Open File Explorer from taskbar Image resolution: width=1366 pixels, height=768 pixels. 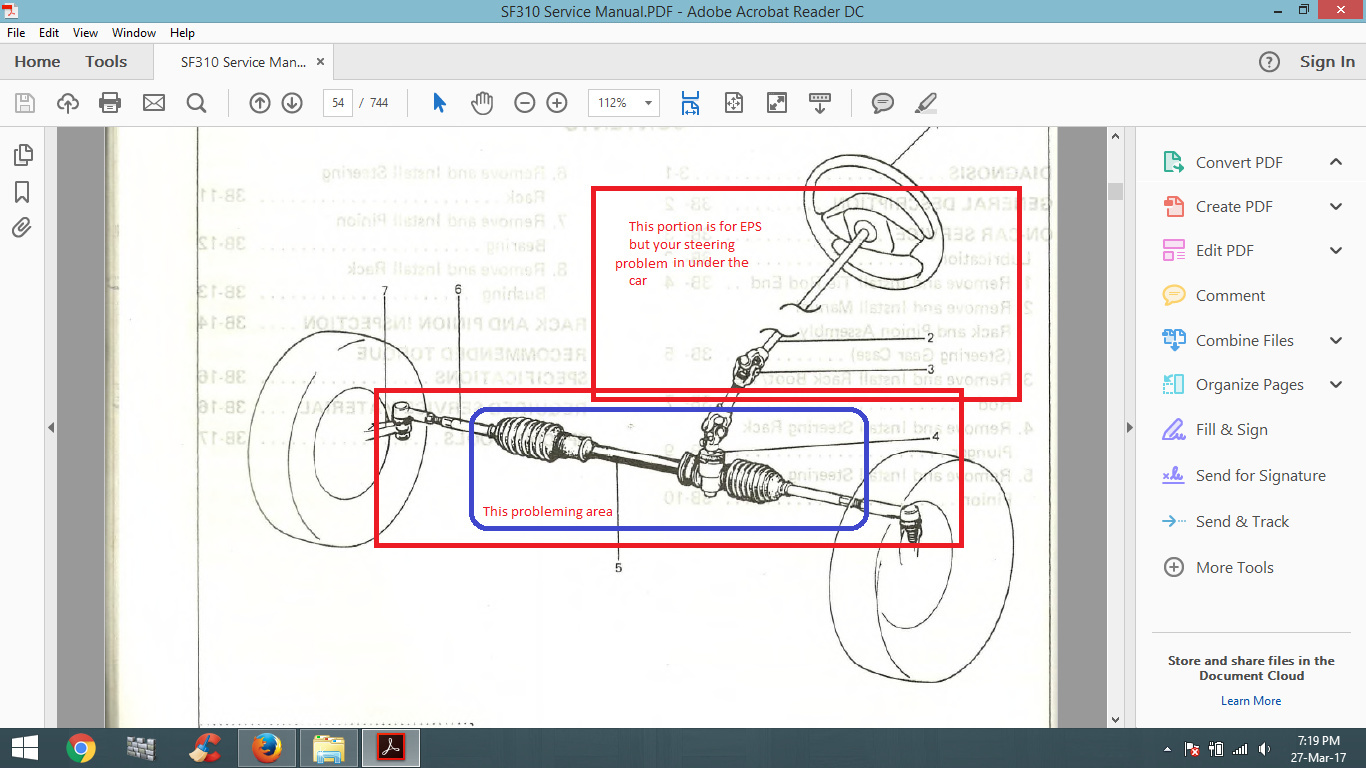329,748
